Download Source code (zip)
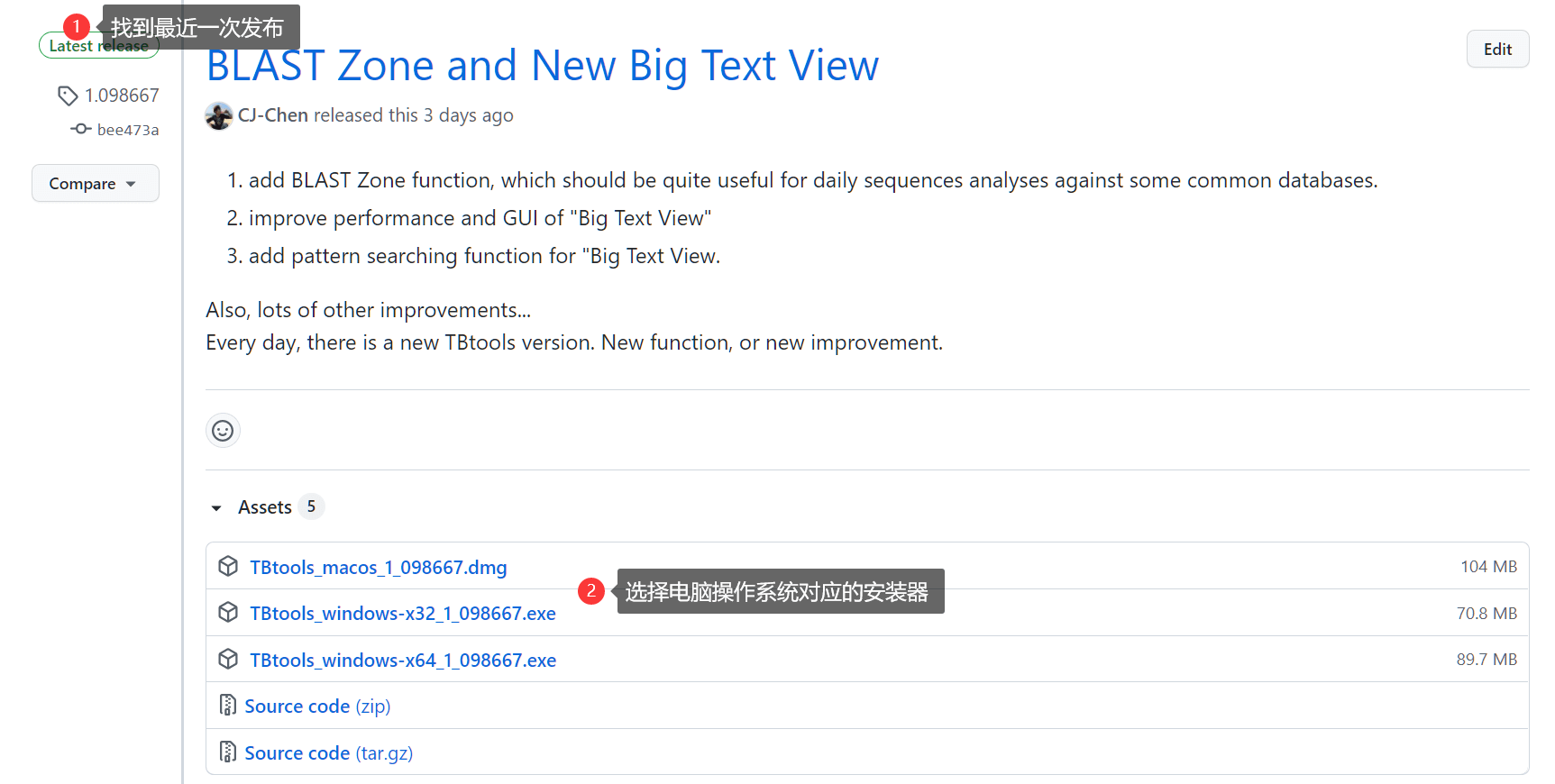 click(316, 707)
